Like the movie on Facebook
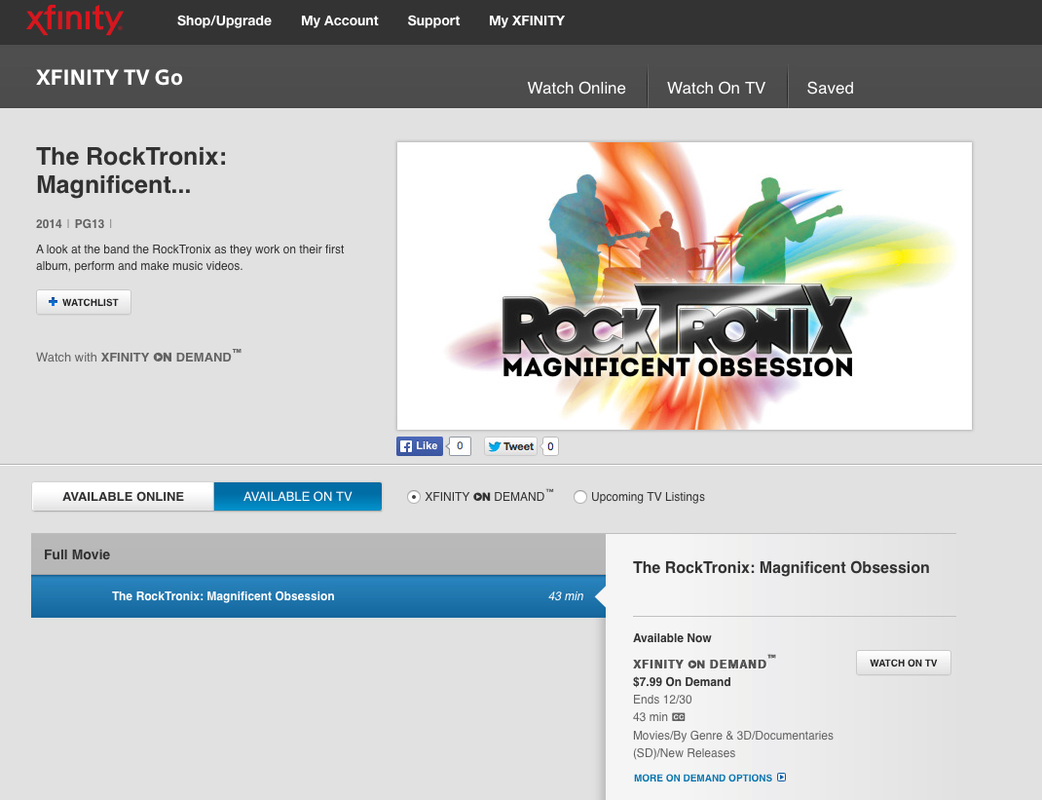 coord(419,446)
